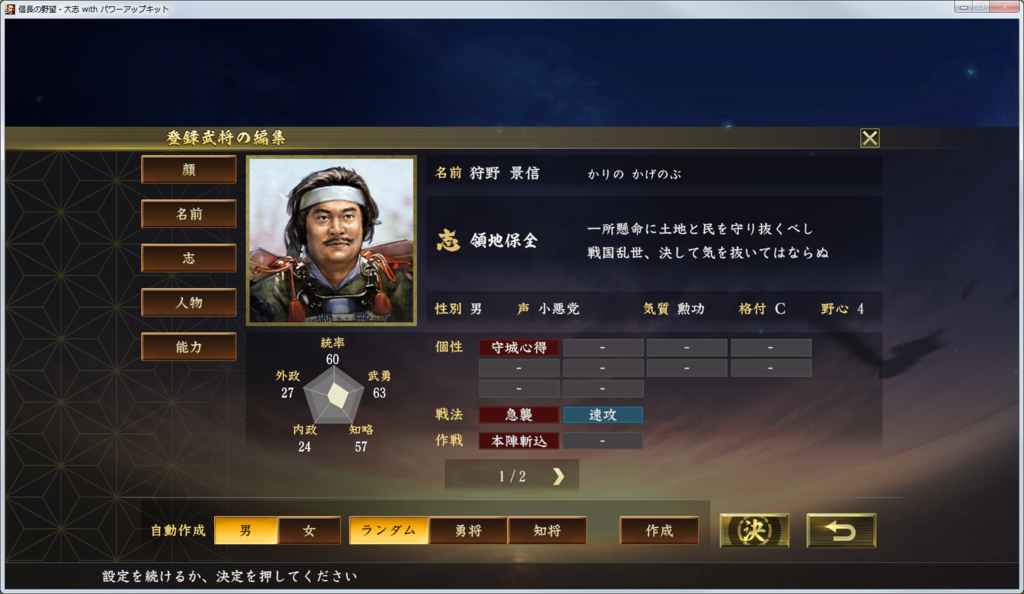Click the officer portrait image

331,240
